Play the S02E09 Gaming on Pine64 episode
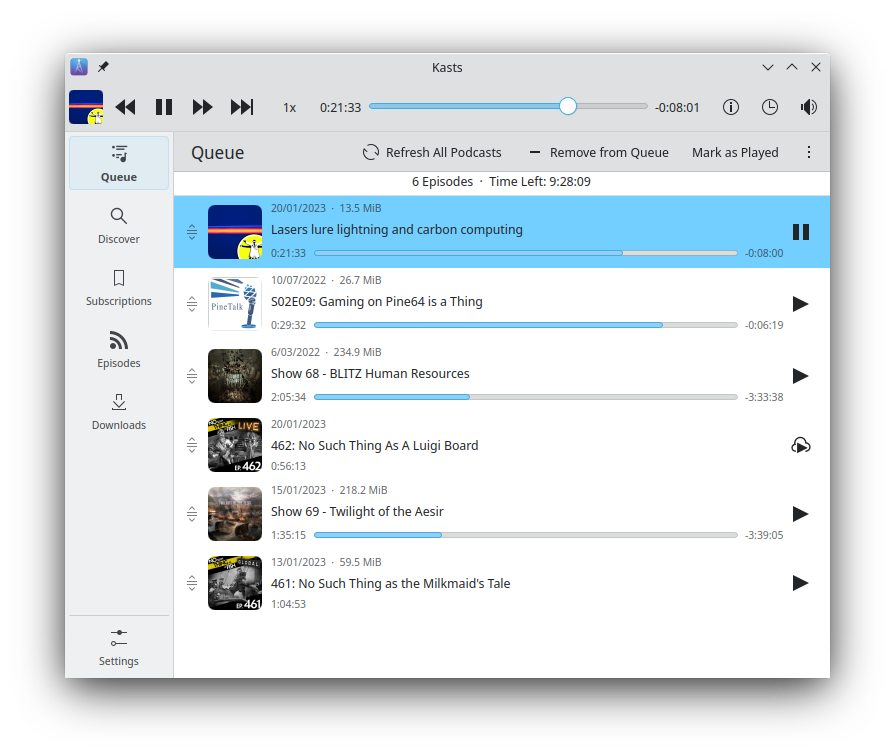Screen dimensions: 895x755 [x=800, y=304]
